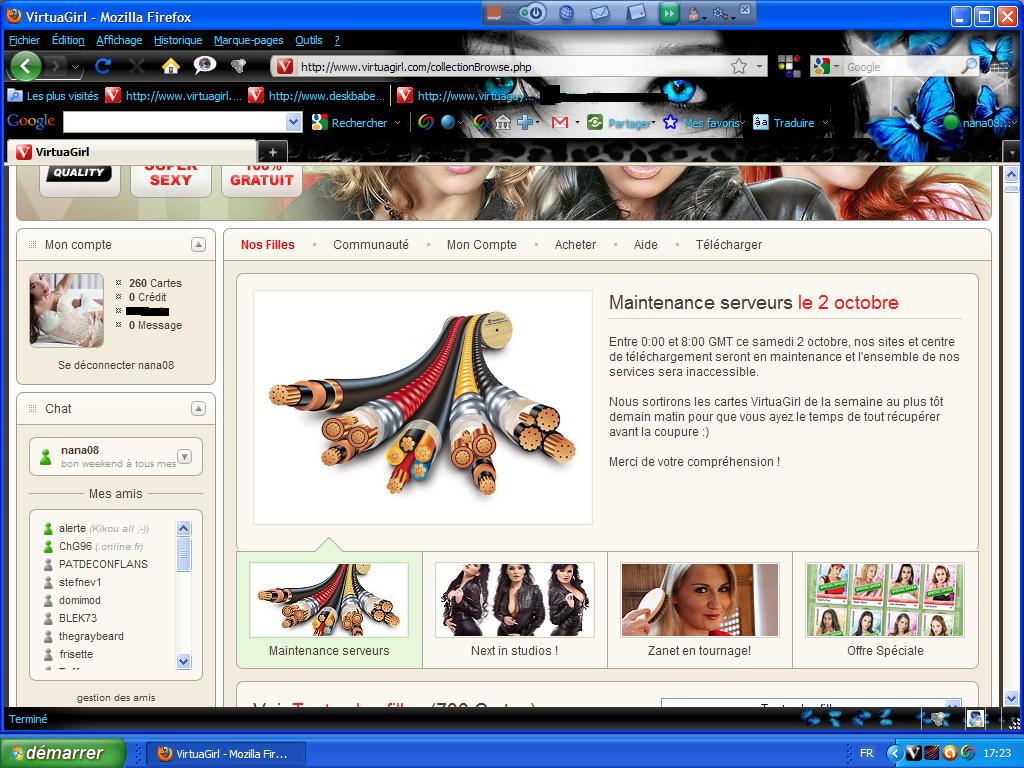
Task: Click the démarrer start button
Action: point(63,753)
